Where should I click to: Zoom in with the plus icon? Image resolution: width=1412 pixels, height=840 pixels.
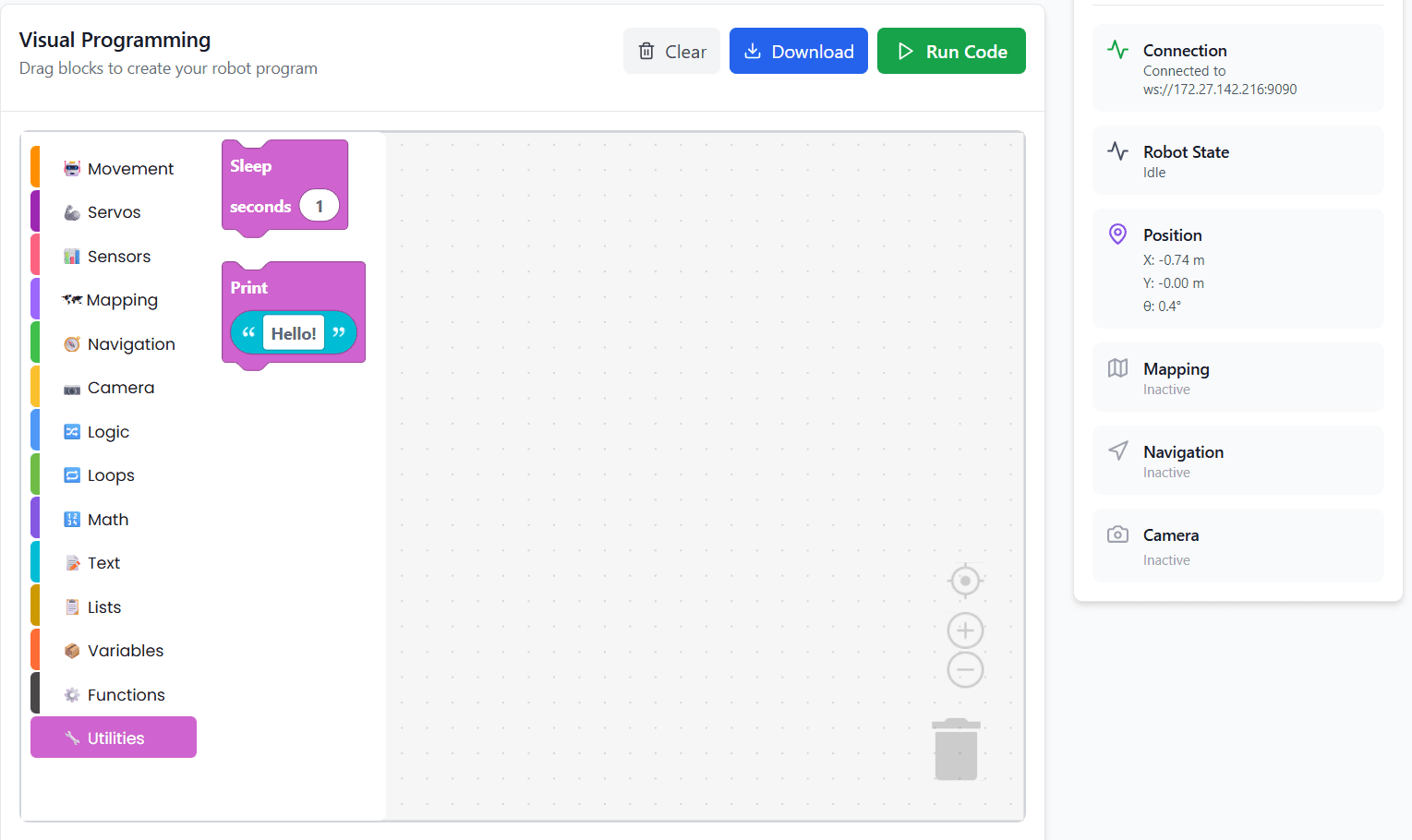[965, 630]
